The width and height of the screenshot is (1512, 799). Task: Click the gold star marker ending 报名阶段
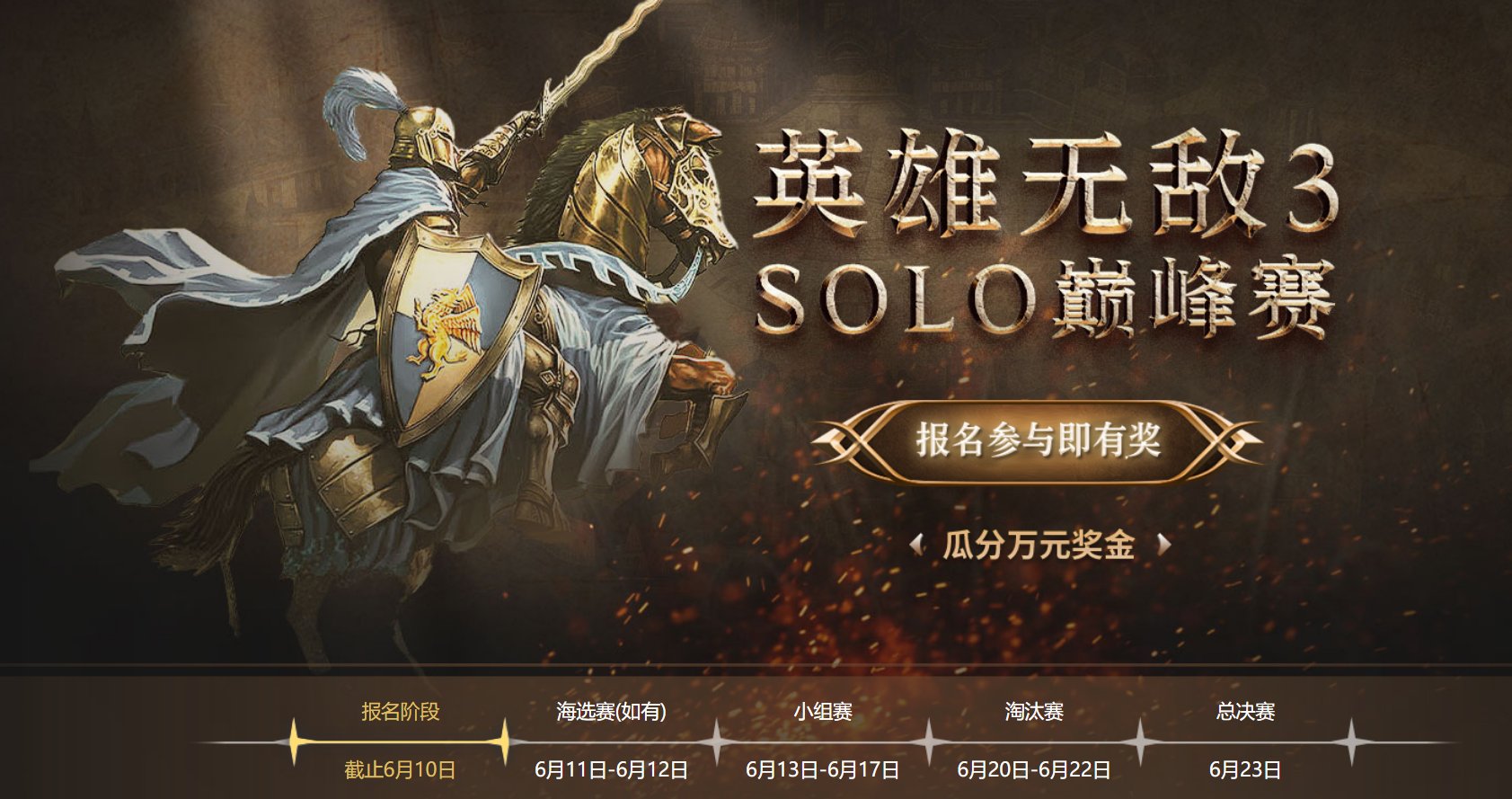[506, 742]
